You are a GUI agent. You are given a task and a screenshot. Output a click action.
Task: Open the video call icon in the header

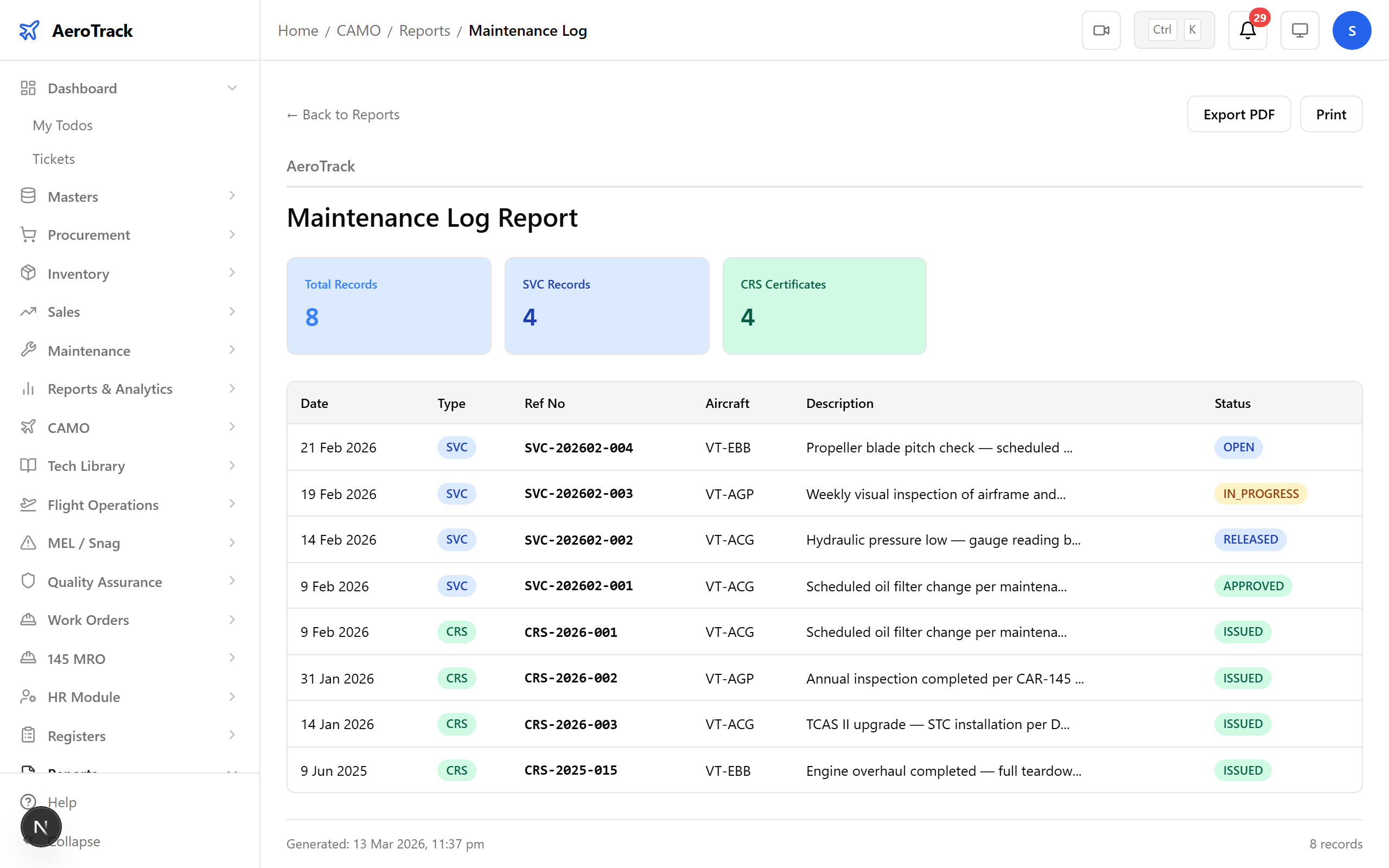(1101, 30)
